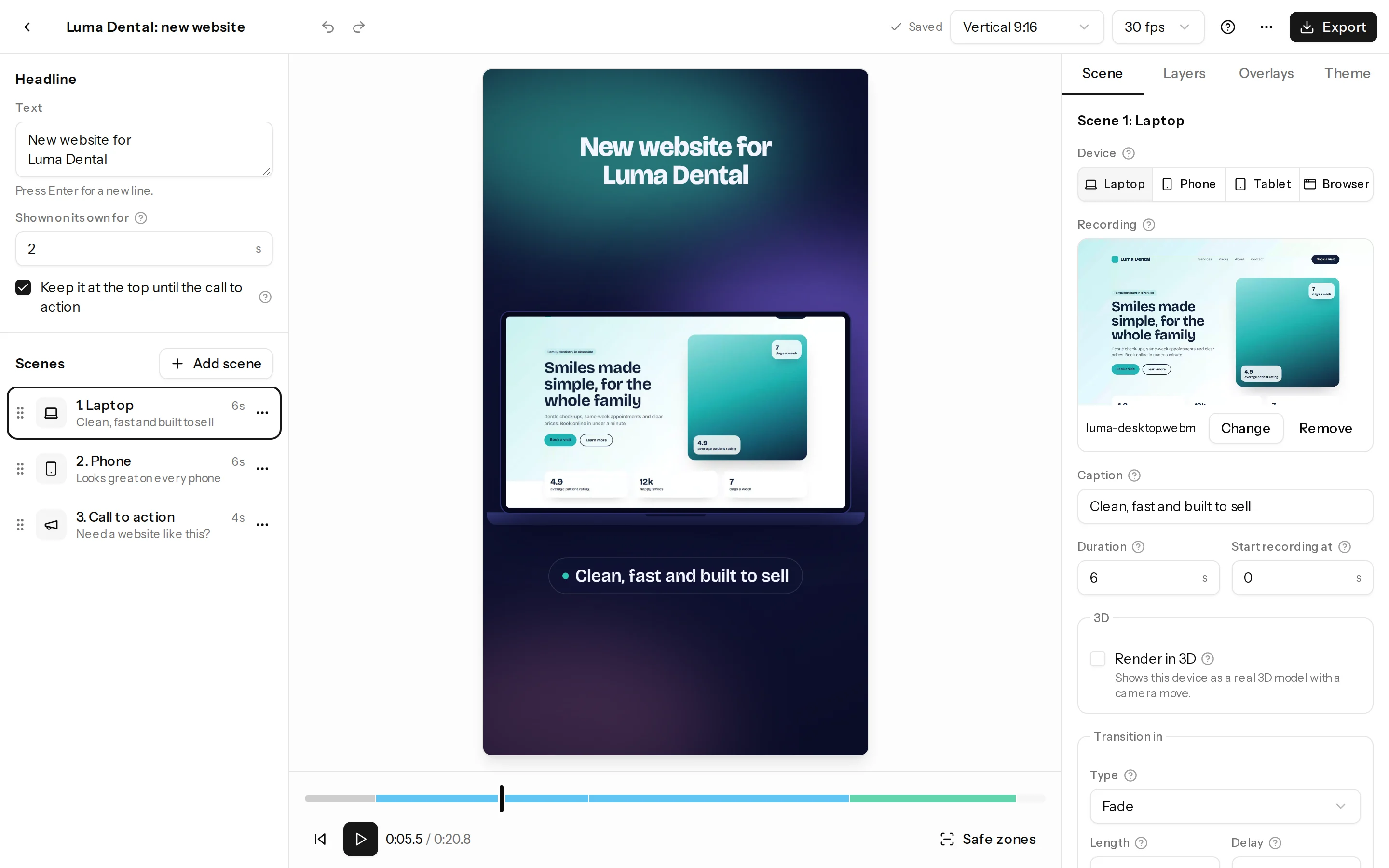
Task: Open the Fade transition type dropdown
Action: point(1224,806)
